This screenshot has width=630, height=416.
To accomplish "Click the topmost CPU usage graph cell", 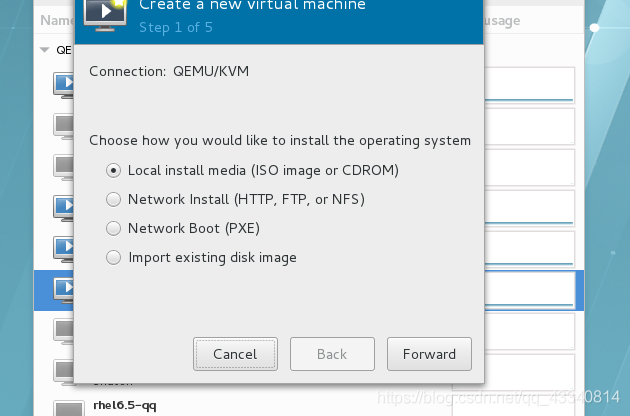I will click(530, 85).
